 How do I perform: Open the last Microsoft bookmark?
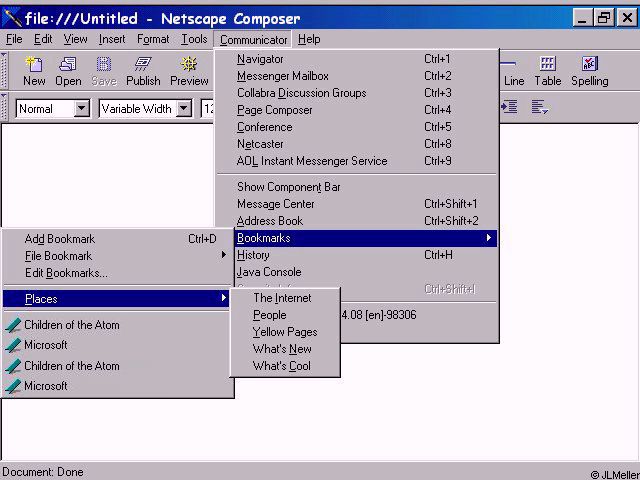tap(117, 386)
